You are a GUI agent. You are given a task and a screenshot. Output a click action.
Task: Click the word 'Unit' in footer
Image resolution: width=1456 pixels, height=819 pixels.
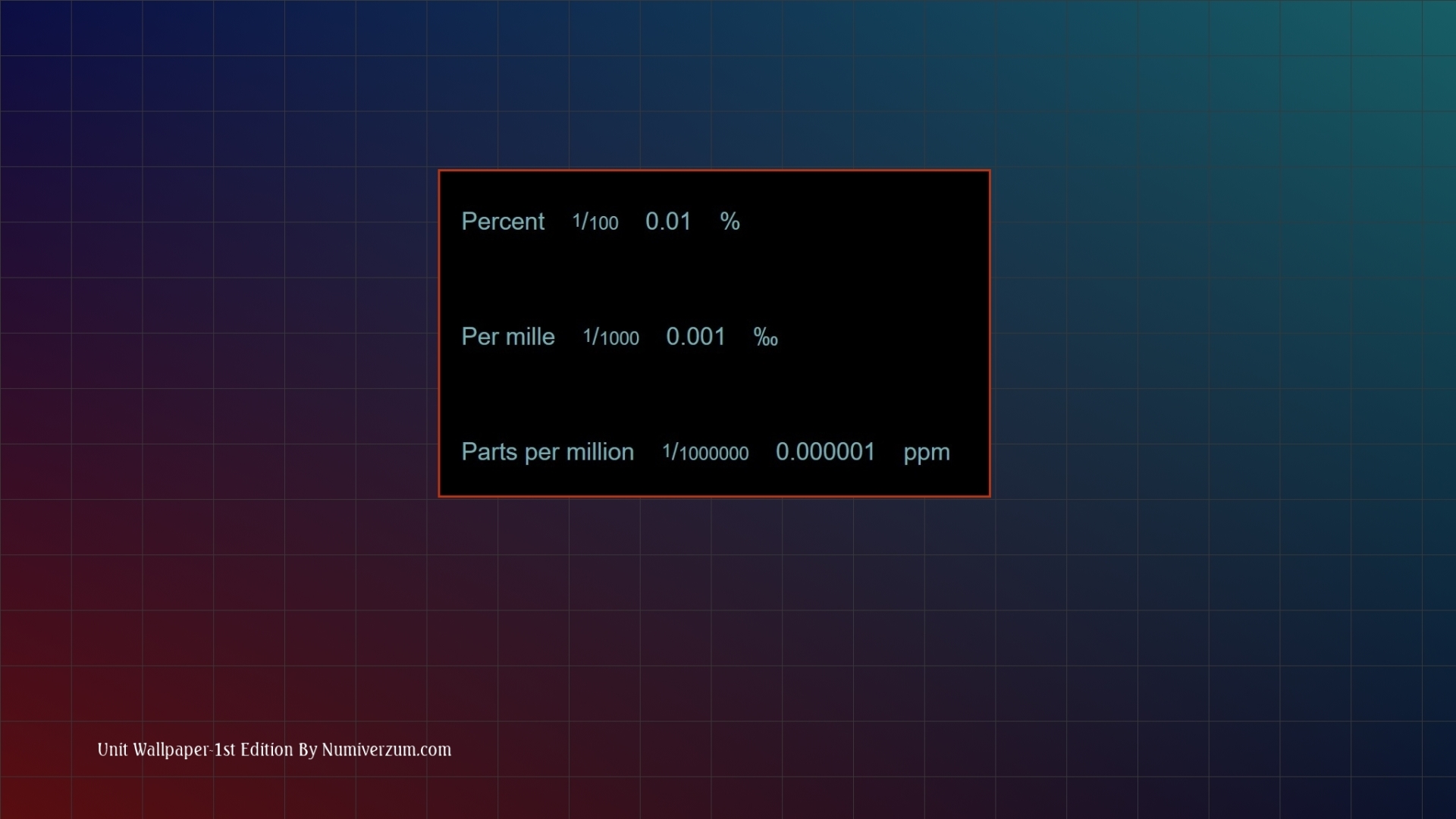(x=112, y=750)
